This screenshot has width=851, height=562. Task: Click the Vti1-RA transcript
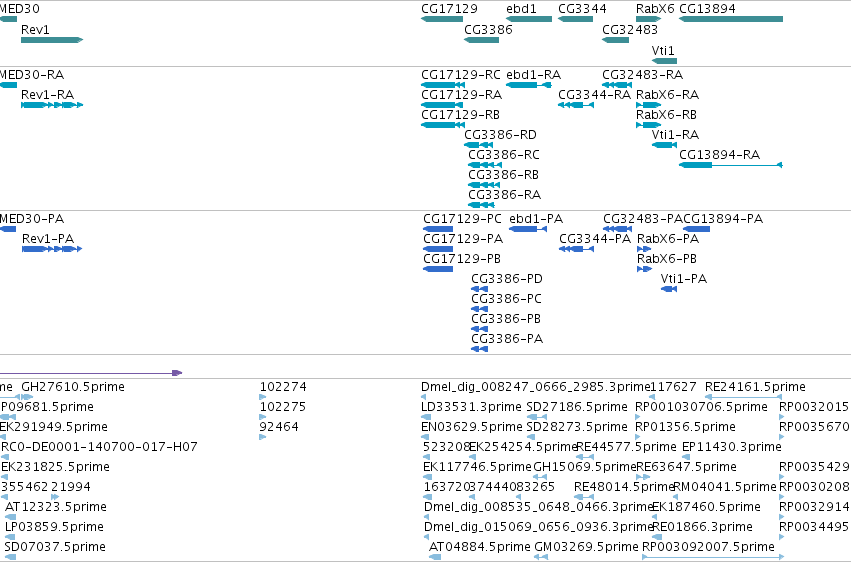pyautogui.click(x=664, y=145)
